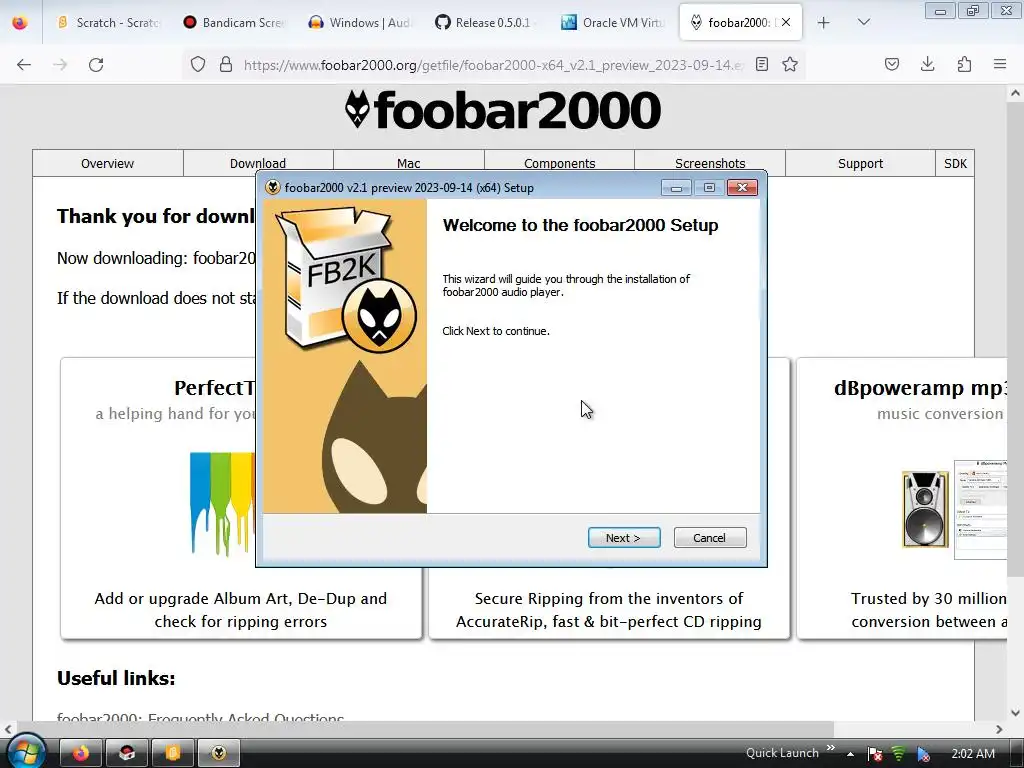Click the 'Useful links:' heading
1024x768 pixels.
click(x=116, y=678)
